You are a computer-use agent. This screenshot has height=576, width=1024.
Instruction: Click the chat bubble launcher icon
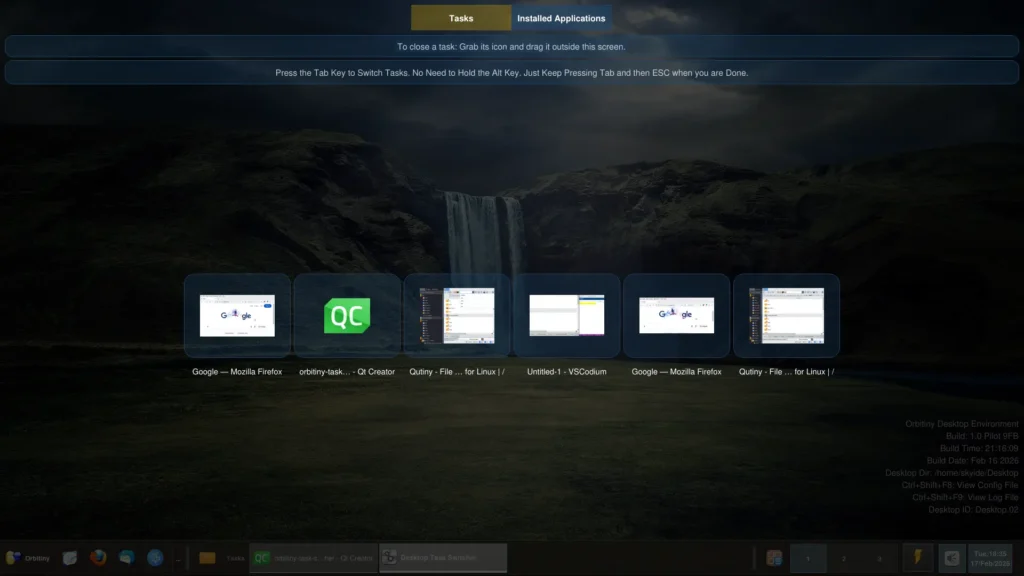tap(126, 558)
